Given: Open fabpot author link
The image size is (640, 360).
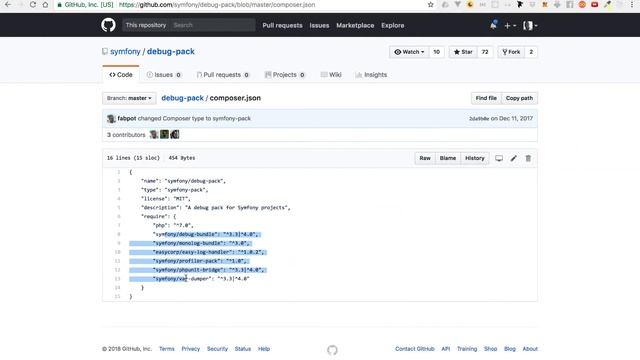Looking at the screenshot, I should coord(127,118).
